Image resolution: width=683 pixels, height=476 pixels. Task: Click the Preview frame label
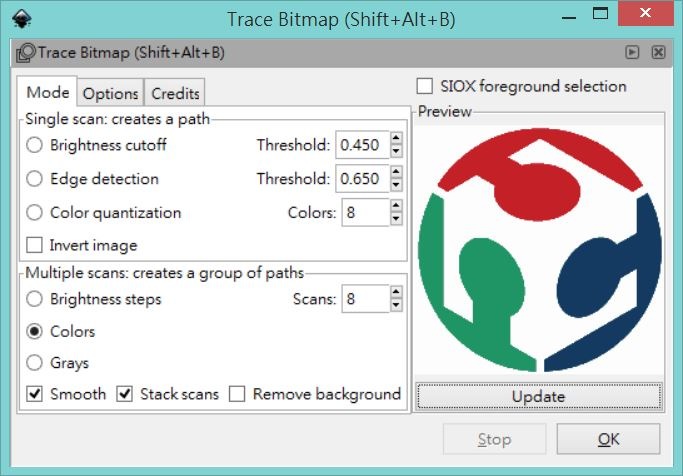click(x=444, y=111)
